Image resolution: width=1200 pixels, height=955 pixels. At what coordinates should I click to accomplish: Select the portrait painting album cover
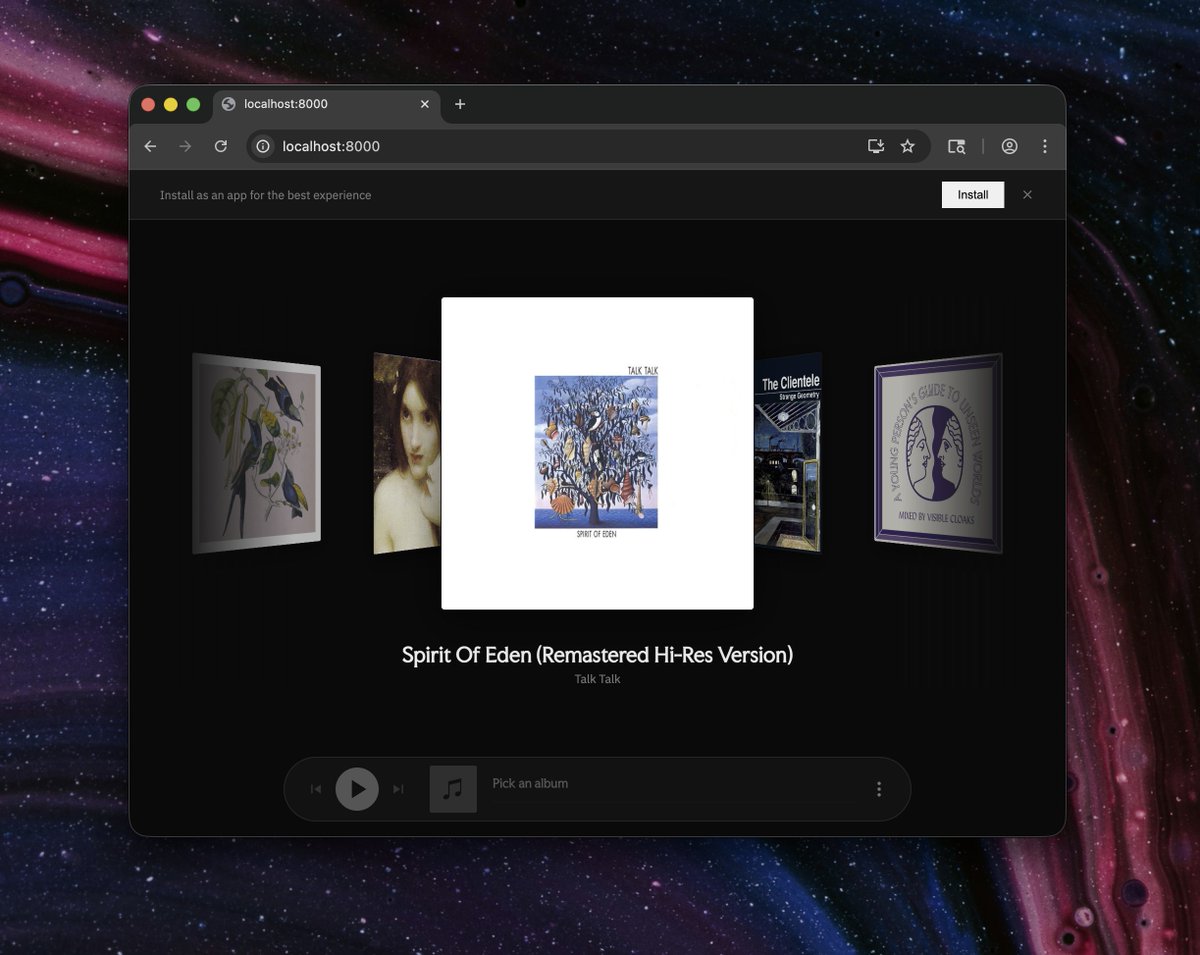[x=407, y=453]
